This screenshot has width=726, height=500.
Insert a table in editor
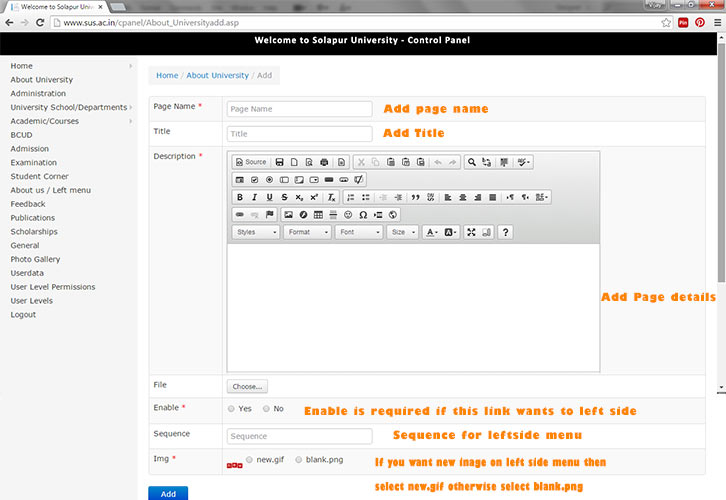(x=318, y=215)
